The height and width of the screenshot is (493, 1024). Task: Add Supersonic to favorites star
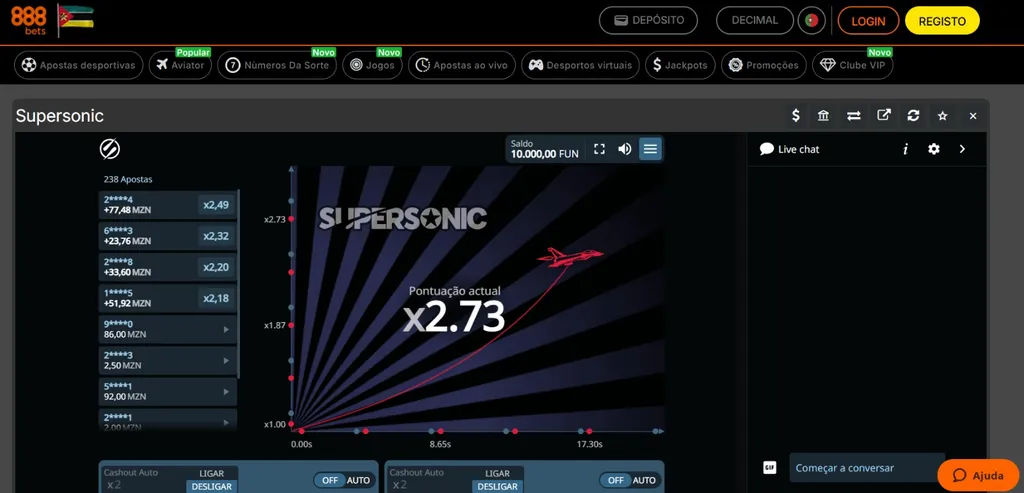[x=942, y=116]
